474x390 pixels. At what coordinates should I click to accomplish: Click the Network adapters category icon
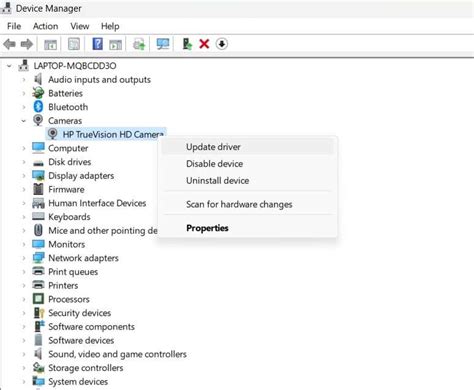click(38, 258)
